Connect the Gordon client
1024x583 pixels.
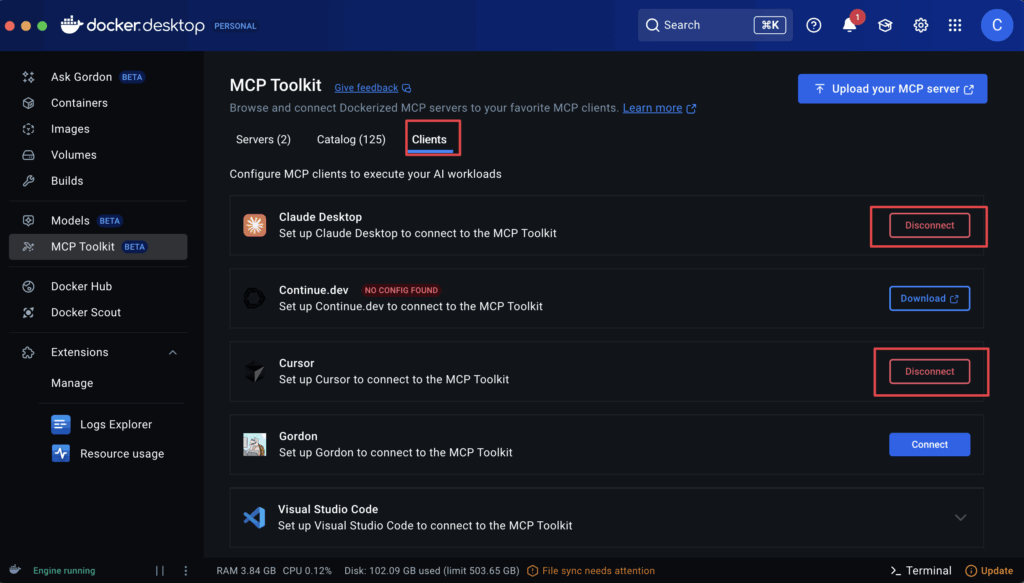coord(929,445)
